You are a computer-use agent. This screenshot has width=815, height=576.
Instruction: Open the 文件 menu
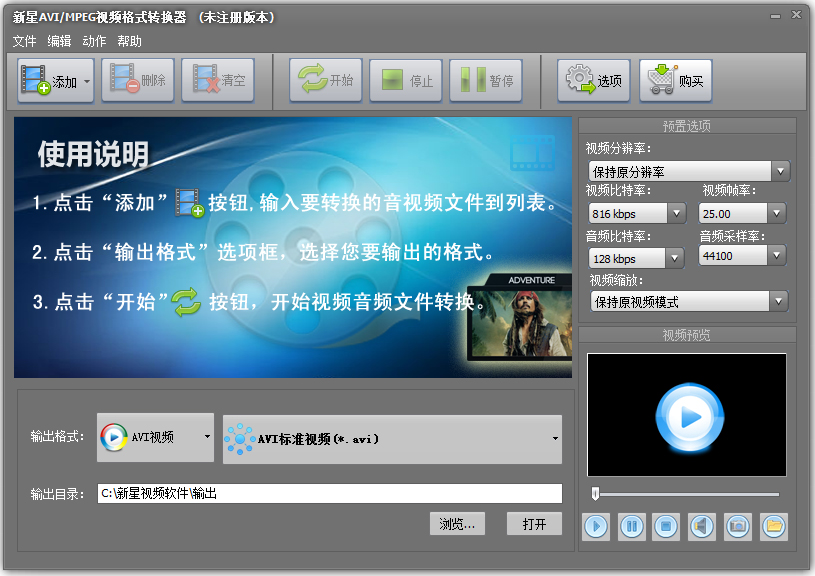24,41
